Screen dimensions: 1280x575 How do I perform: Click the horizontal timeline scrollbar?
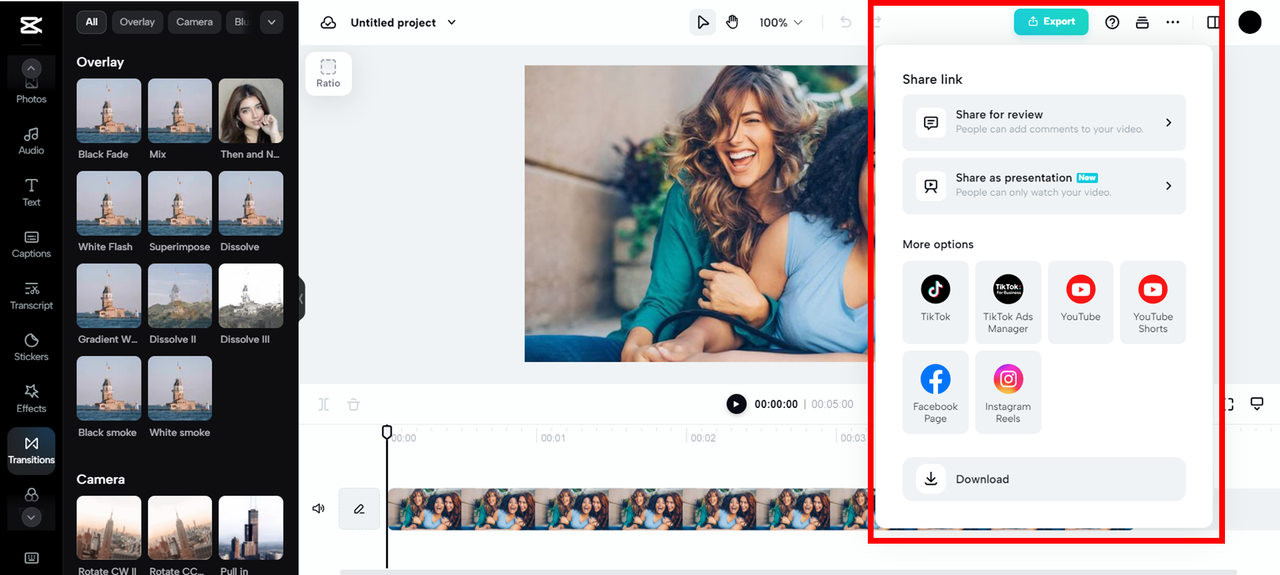point(788,572)
